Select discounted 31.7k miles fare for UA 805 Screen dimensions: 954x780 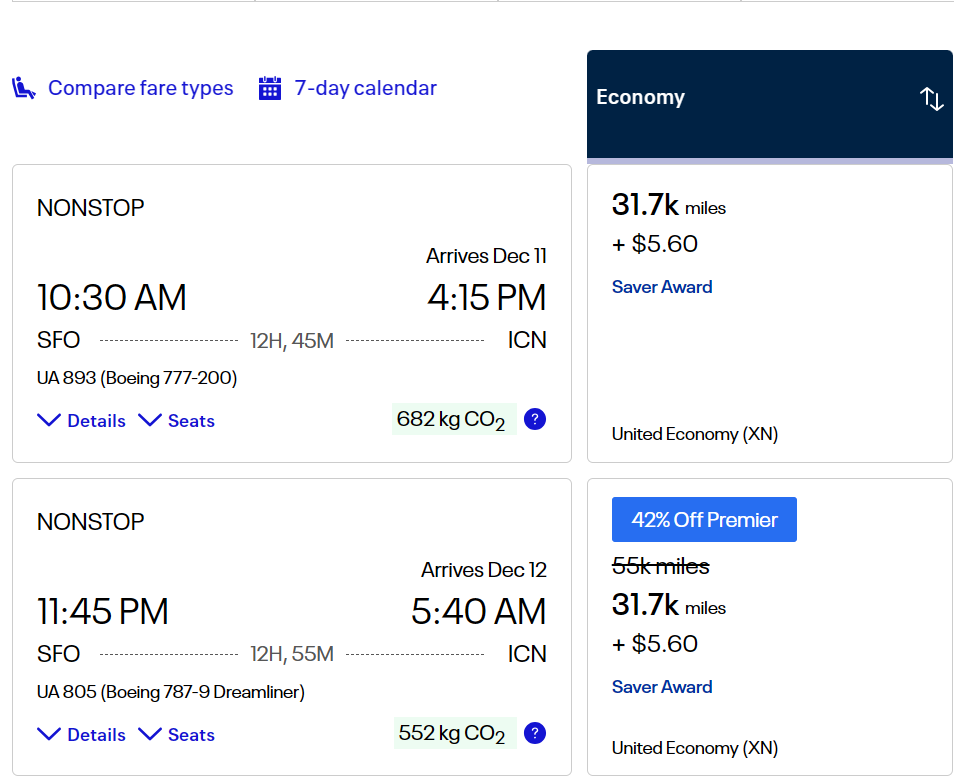[770, 627]
